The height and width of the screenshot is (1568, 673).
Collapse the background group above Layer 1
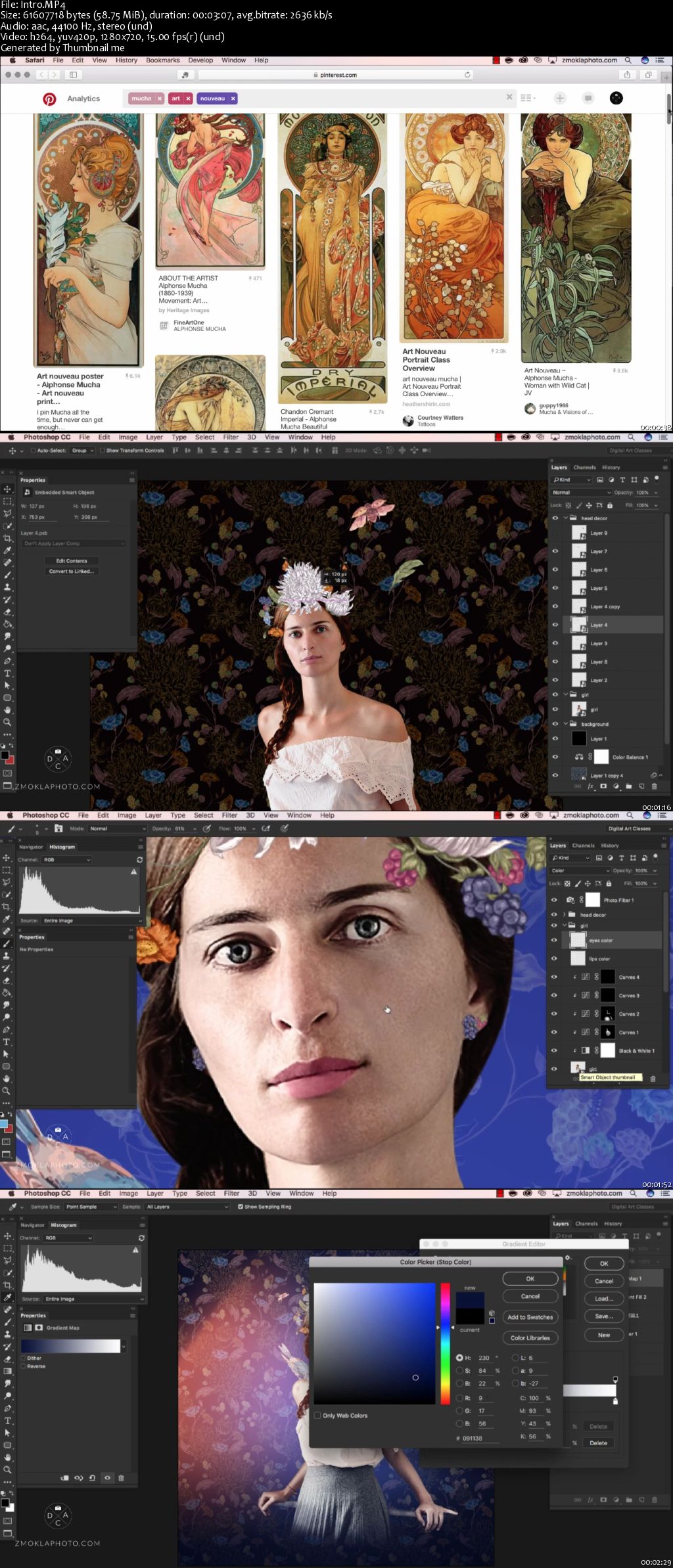coord(565,724)
